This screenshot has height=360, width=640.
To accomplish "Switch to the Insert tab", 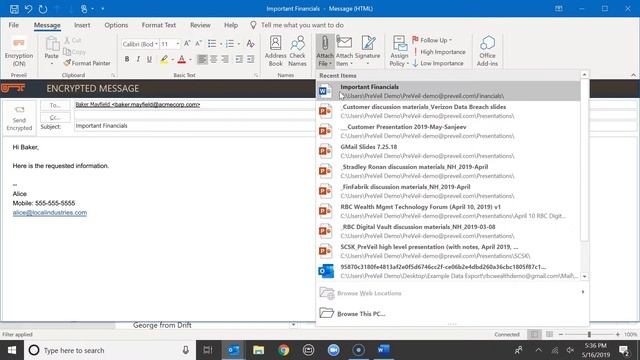I will [x=82, y=25].
